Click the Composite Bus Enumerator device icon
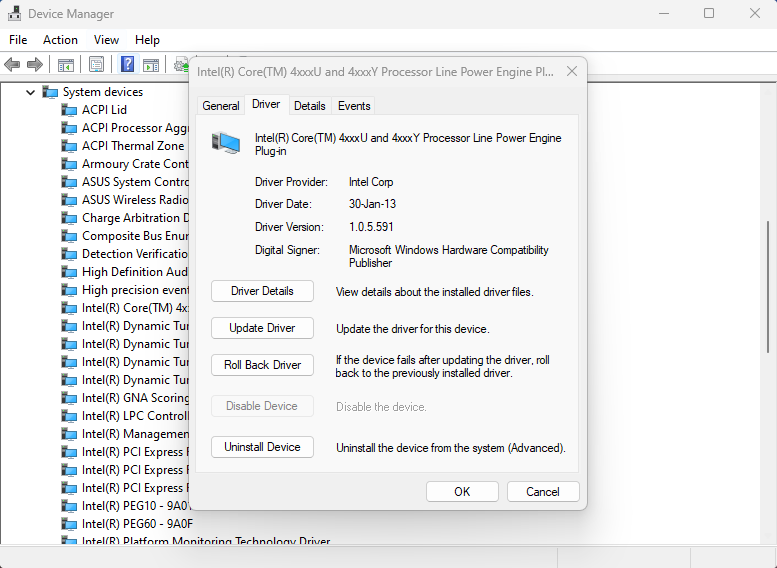The width and height of the screenshot is (777, 568). pos(69,236)
